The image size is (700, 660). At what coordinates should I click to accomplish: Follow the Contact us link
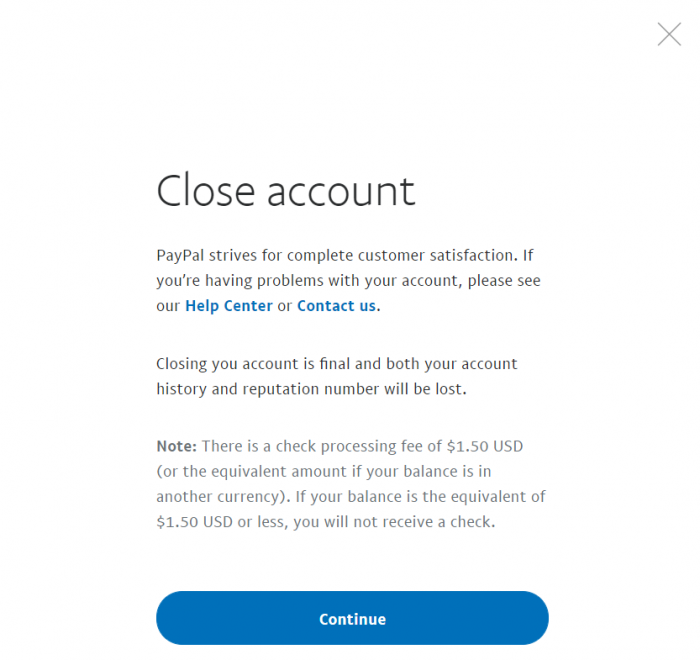click(x=336, y=306)
